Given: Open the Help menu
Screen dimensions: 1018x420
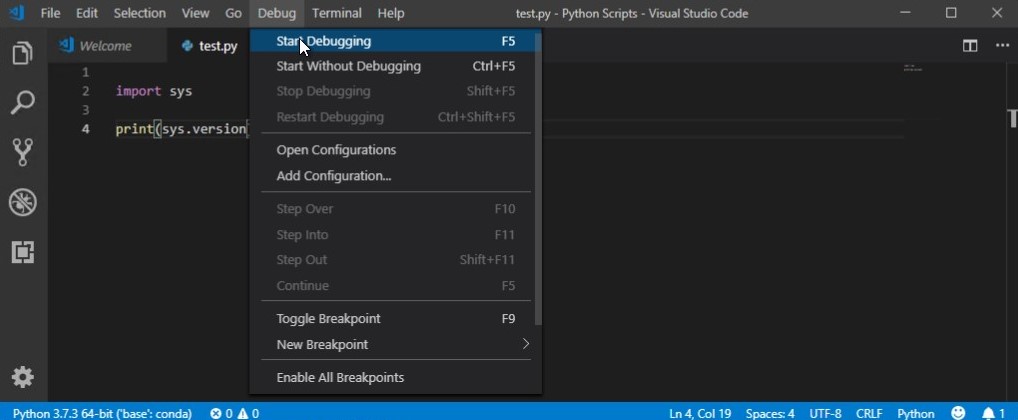Looking at the screenshot, I should 391,13.
